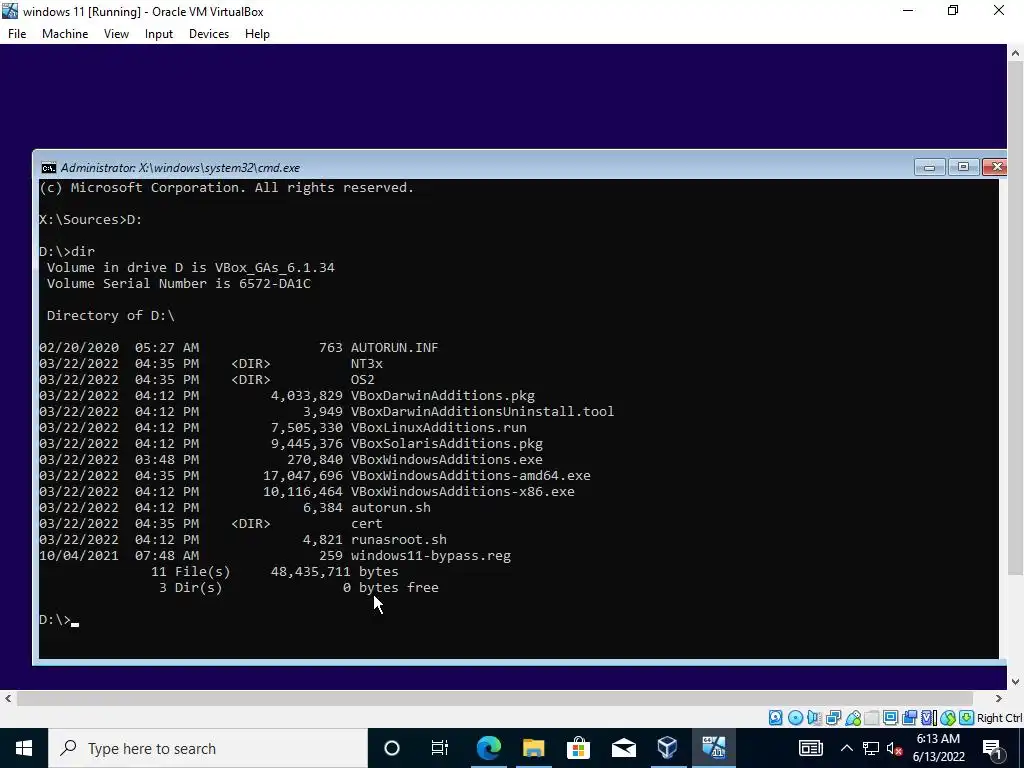
Task: Click VBoxDarwinAdditionsUninstall.tool in the listing
Action: pos(483,411)
